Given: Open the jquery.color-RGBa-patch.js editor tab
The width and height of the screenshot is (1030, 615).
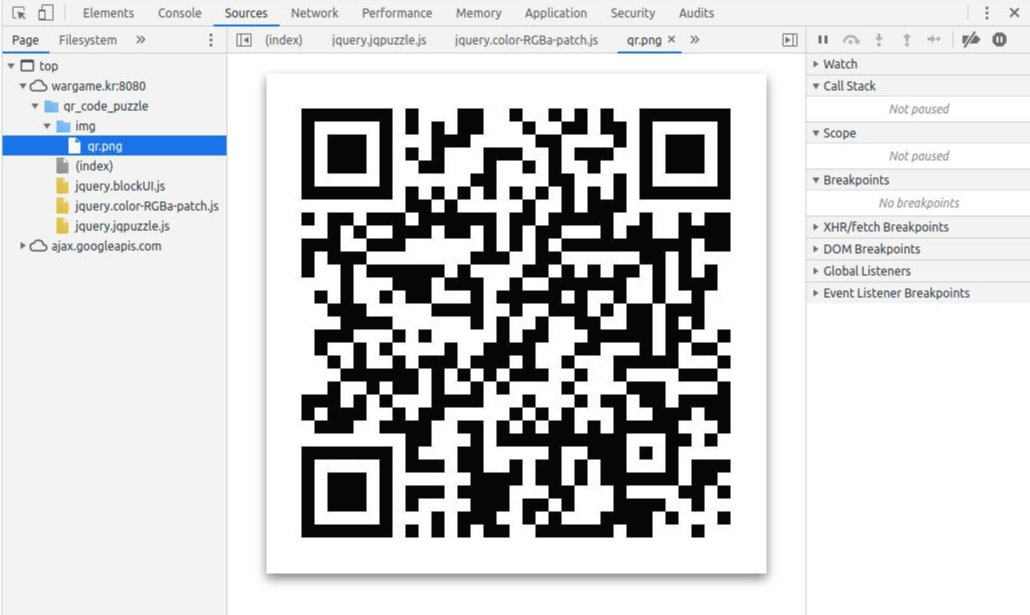Looking at the screenshot, I should (527, 40).
